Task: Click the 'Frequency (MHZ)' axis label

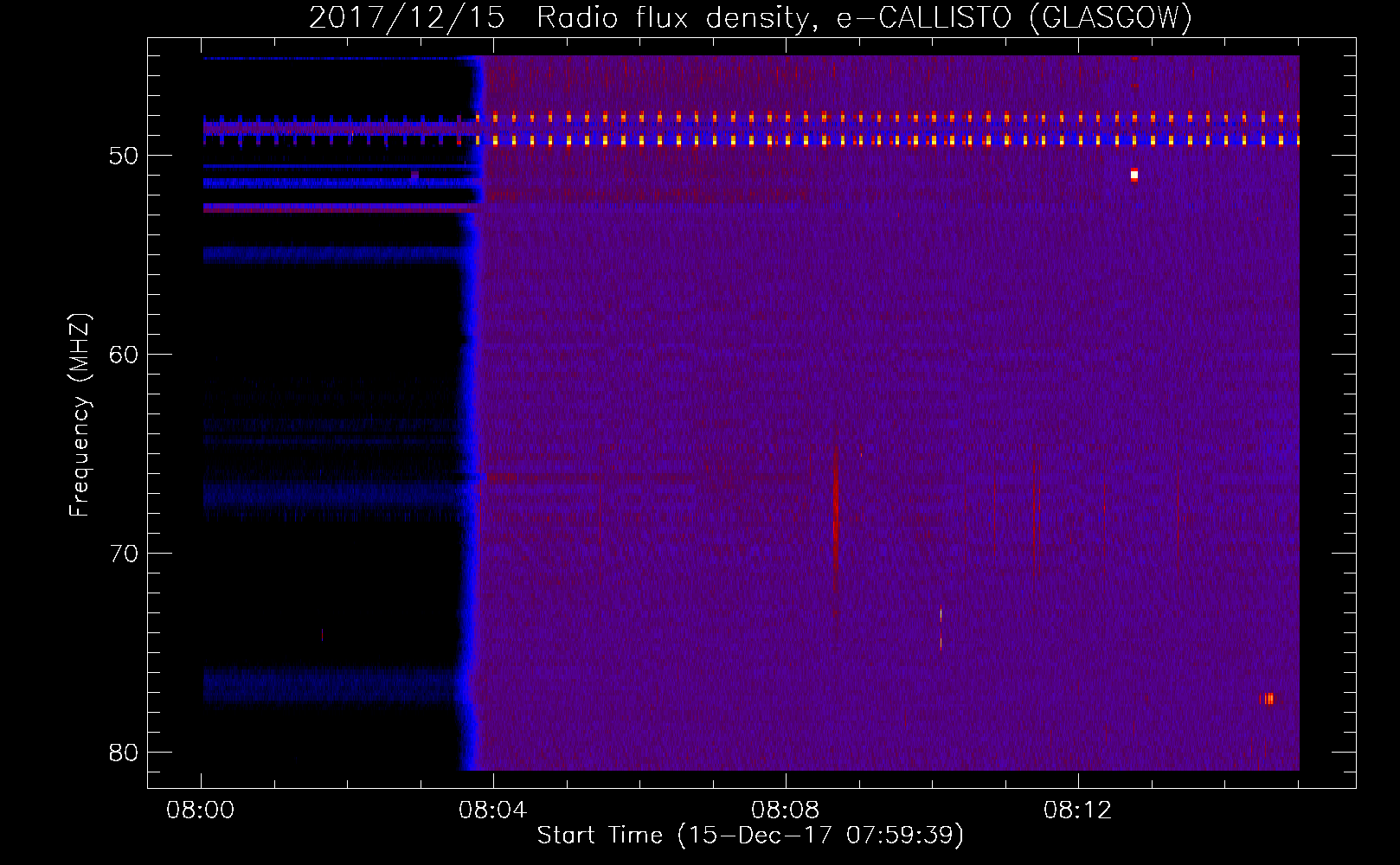Action: click(80, 415)
